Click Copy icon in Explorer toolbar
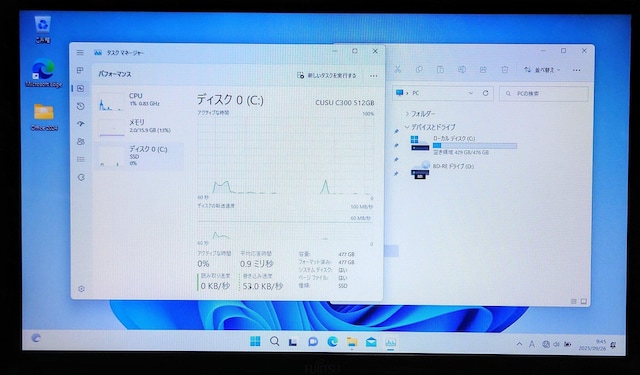The height and width of the screenshot is (375, 640). (419, 70)
